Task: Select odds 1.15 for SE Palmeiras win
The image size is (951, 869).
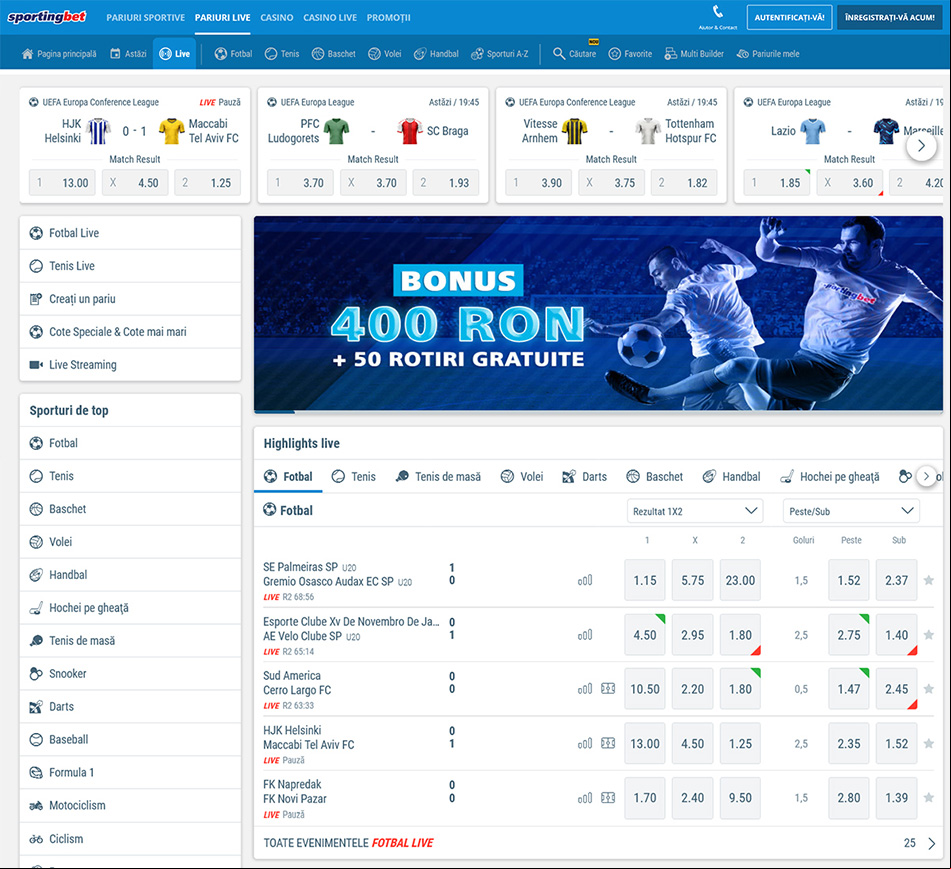Action: [645, 580]
